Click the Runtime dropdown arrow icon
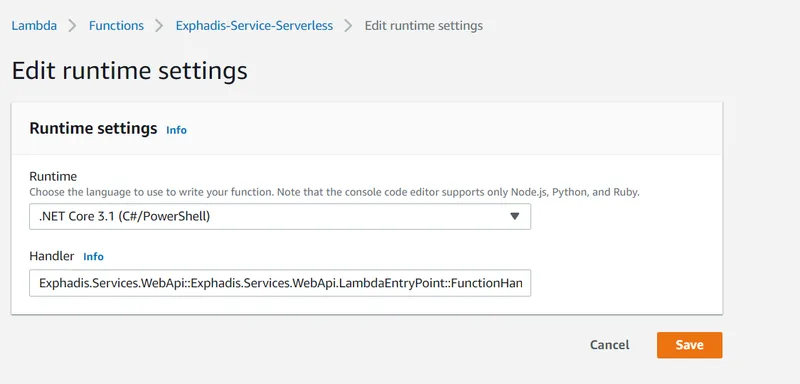The height and width of the screenshot is (384, 800). click(515, 217)
